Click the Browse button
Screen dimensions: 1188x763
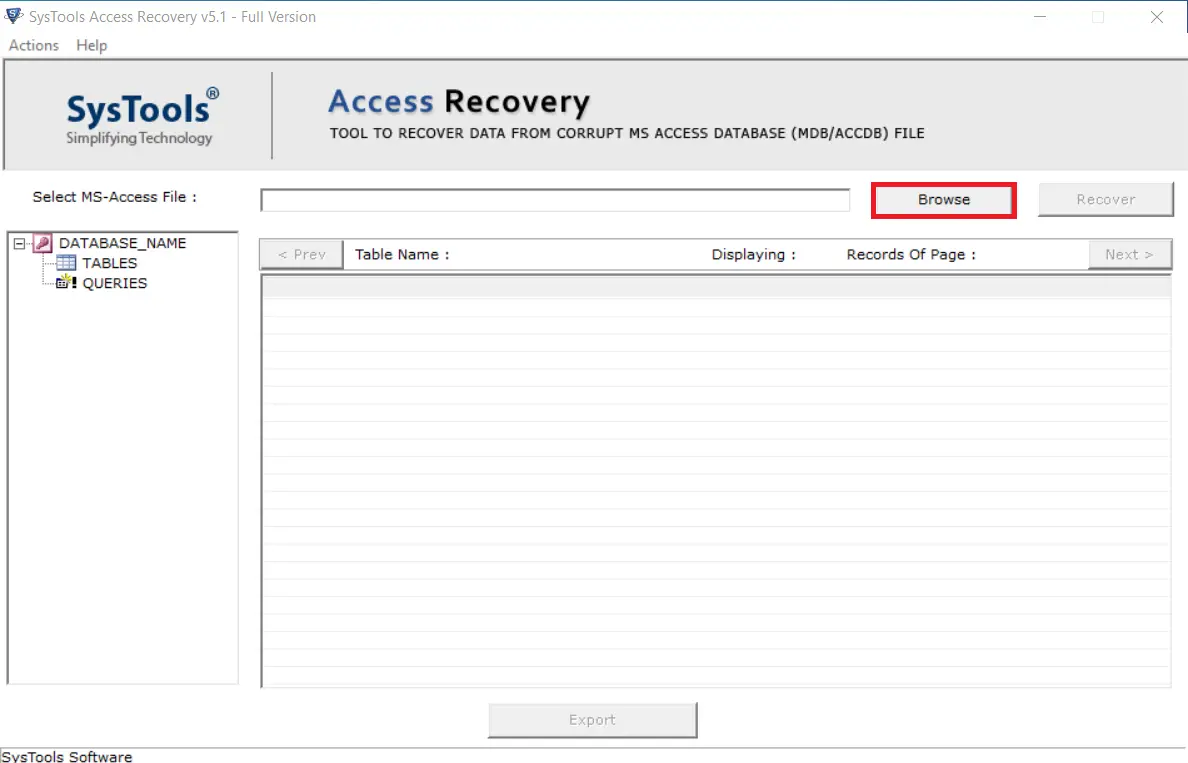click(x=943, y=200)
